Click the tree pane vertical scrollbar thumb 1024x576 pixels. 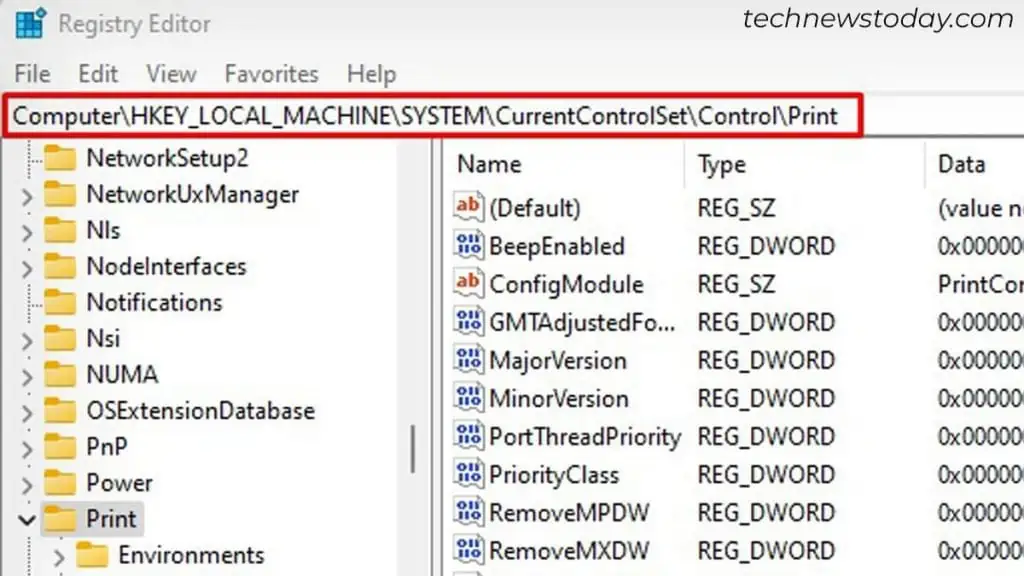pyautogui.click(x=413, y=449)
